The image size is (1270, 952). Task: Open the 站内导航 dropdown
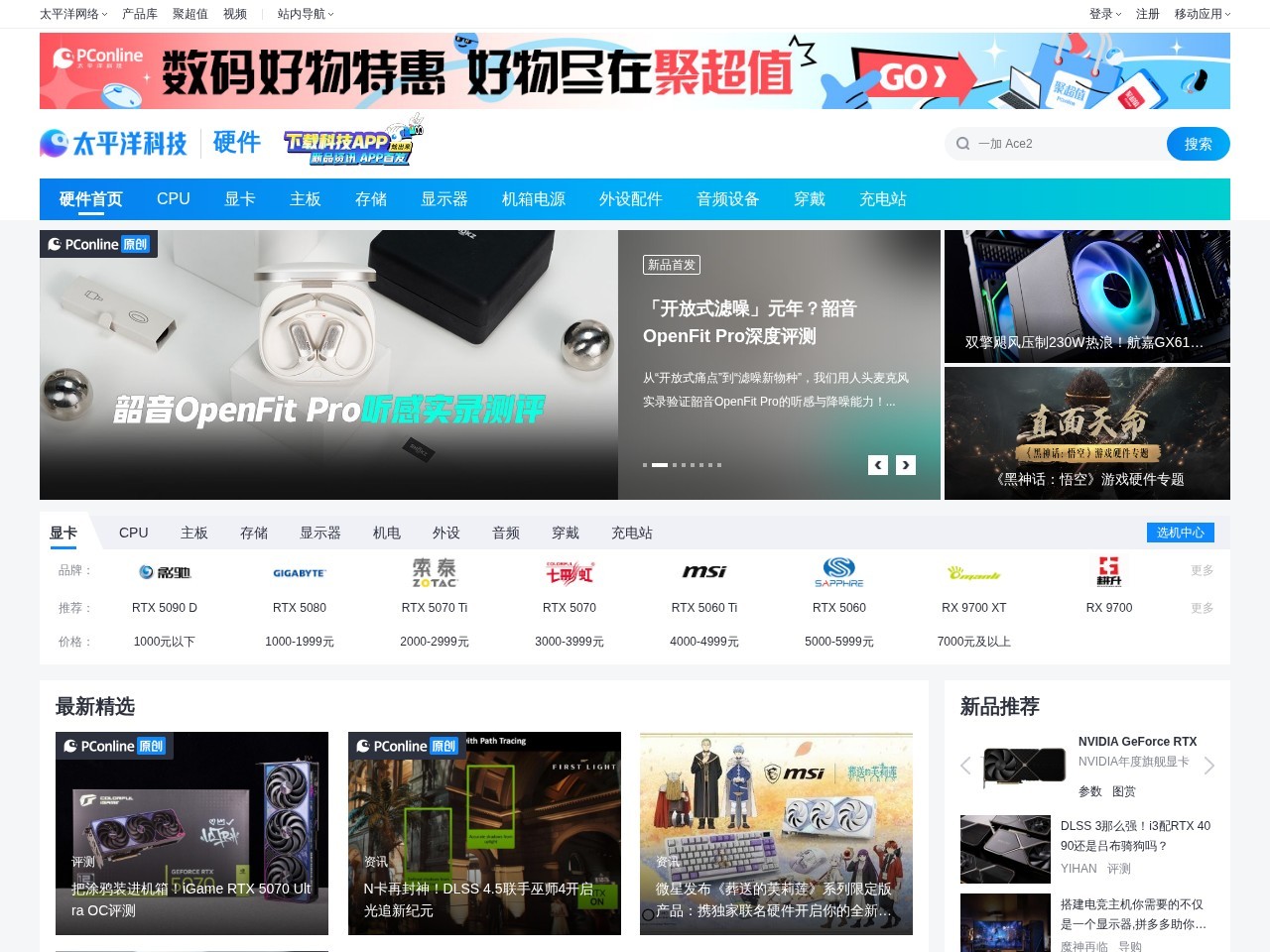coord(303,14)
